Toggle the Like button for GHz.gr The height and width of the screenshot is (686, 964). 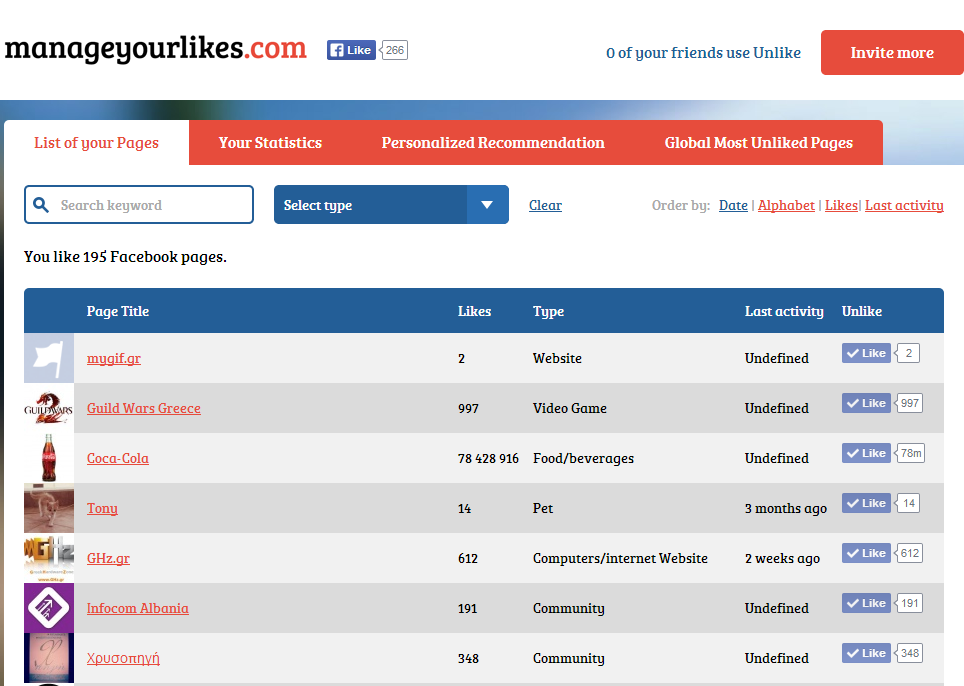(866, 553)
